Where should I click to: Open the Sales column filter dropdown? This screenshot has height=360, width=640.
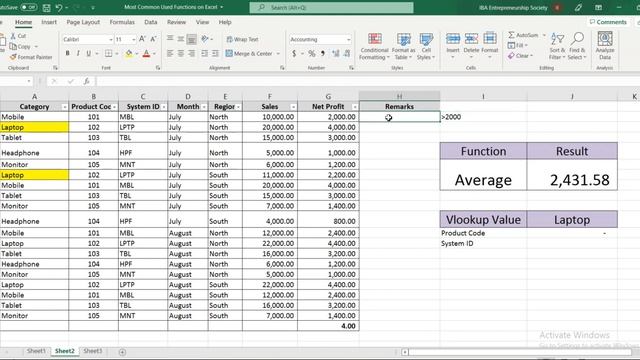(293, 107)
